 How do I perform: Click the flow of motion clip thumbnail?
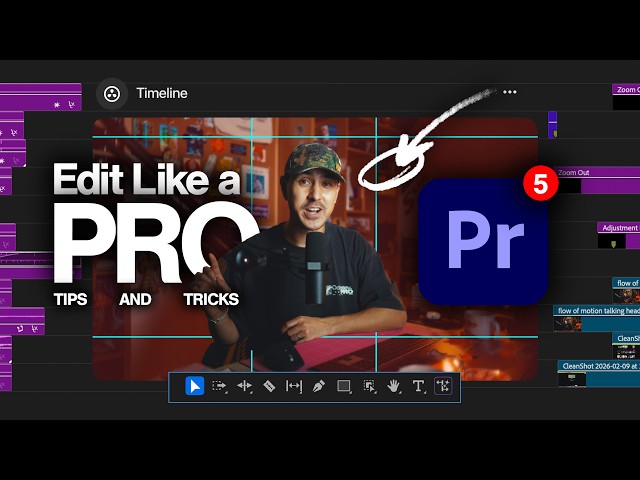(x=567, y=324)
